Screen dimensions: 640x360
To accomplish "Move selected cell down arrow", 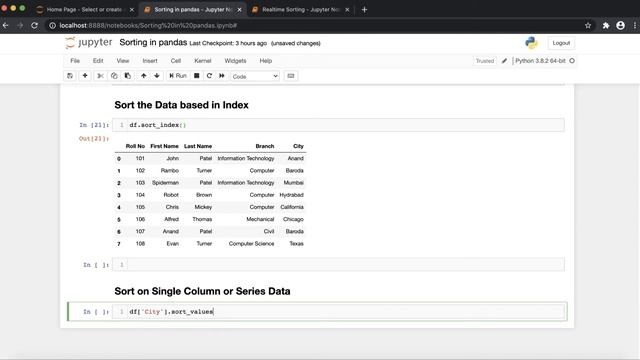I will tap(157, 76).
